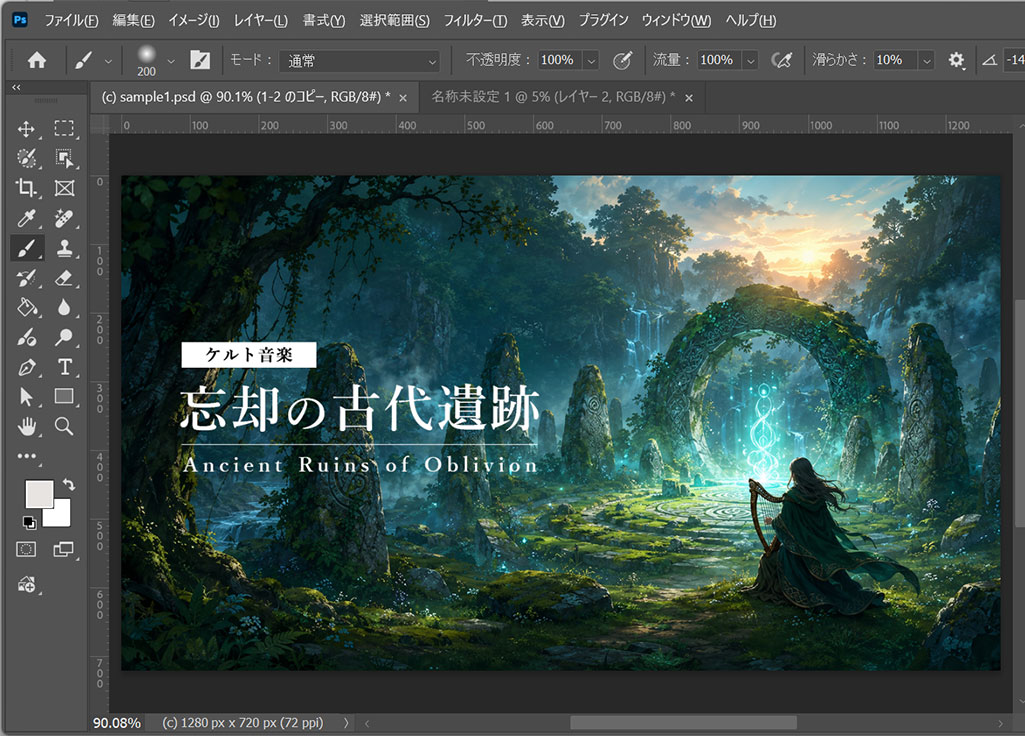Screen dimensions: 1025x736
Task: Select the Blur tool
Action: (64, 307)
